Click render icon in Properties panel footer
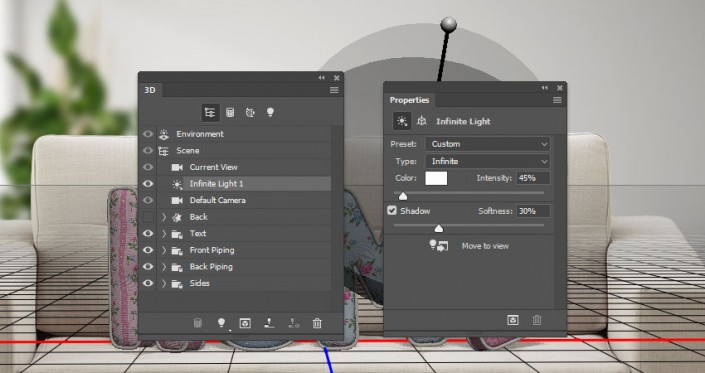The image size is (705, 373). coord(513,320)
